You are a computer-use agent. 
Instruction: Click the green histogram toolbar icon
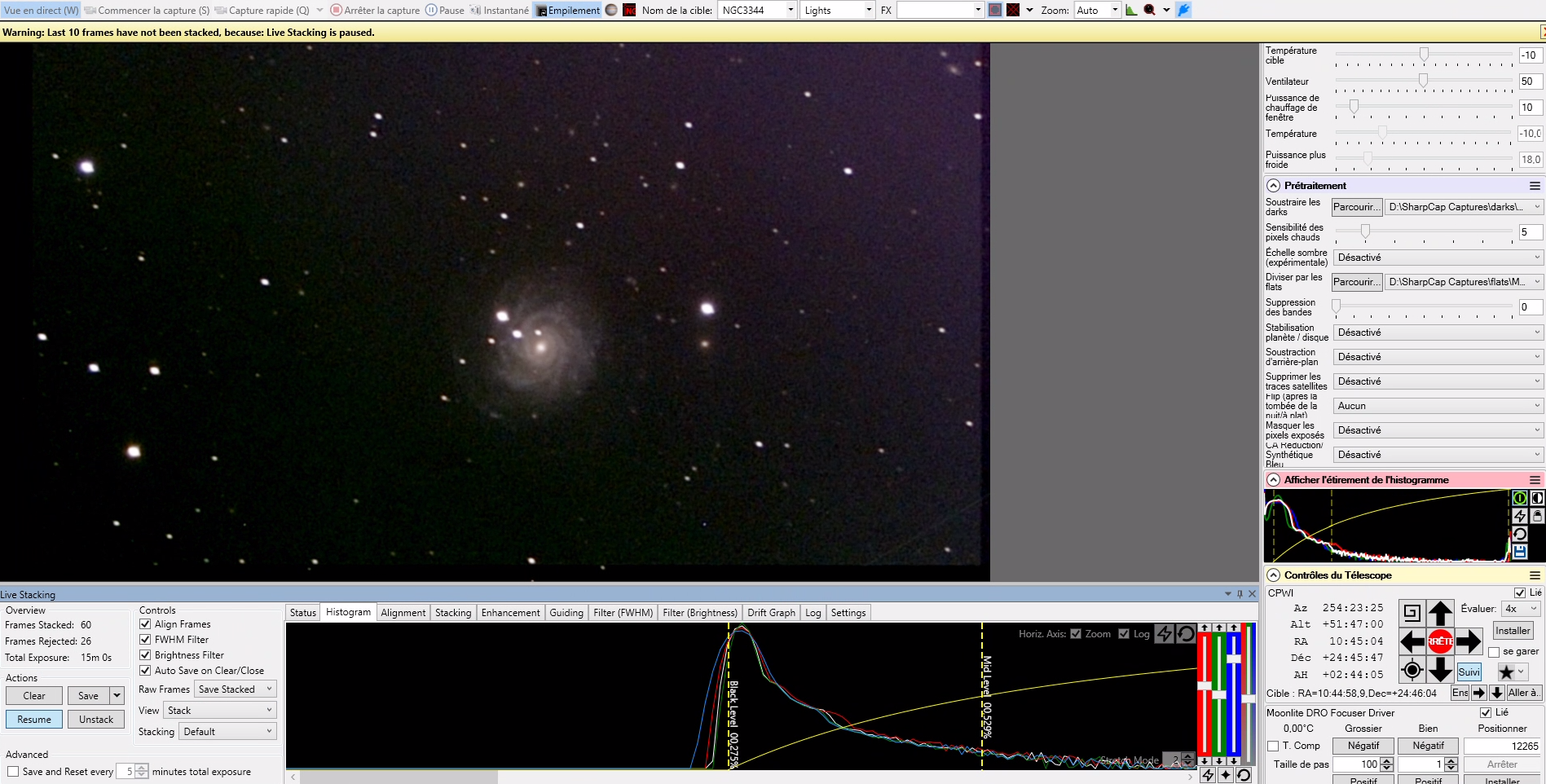tap(1131, 11)
